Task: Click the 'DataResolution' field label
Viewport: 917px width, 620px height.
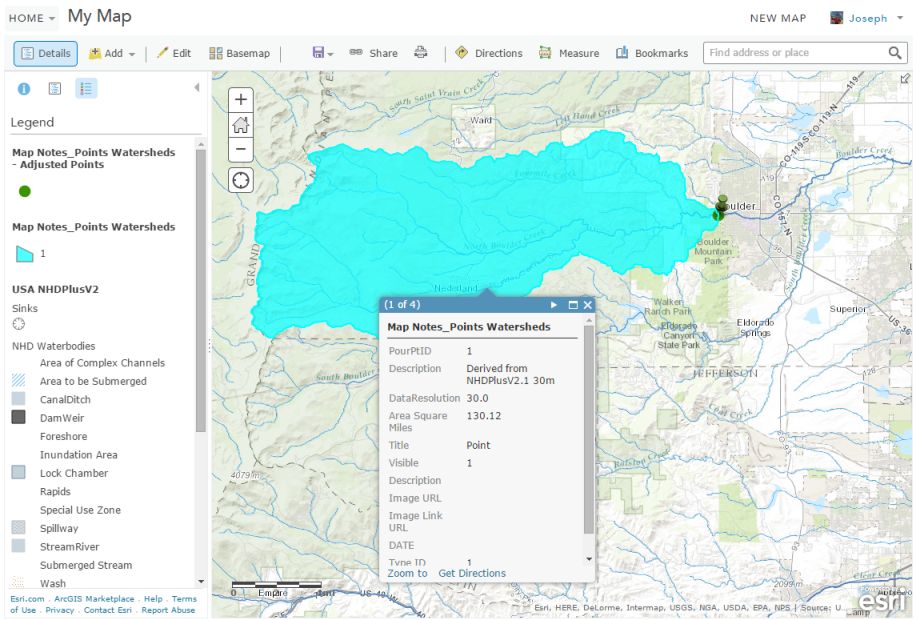Action: (x=425, y=398)
